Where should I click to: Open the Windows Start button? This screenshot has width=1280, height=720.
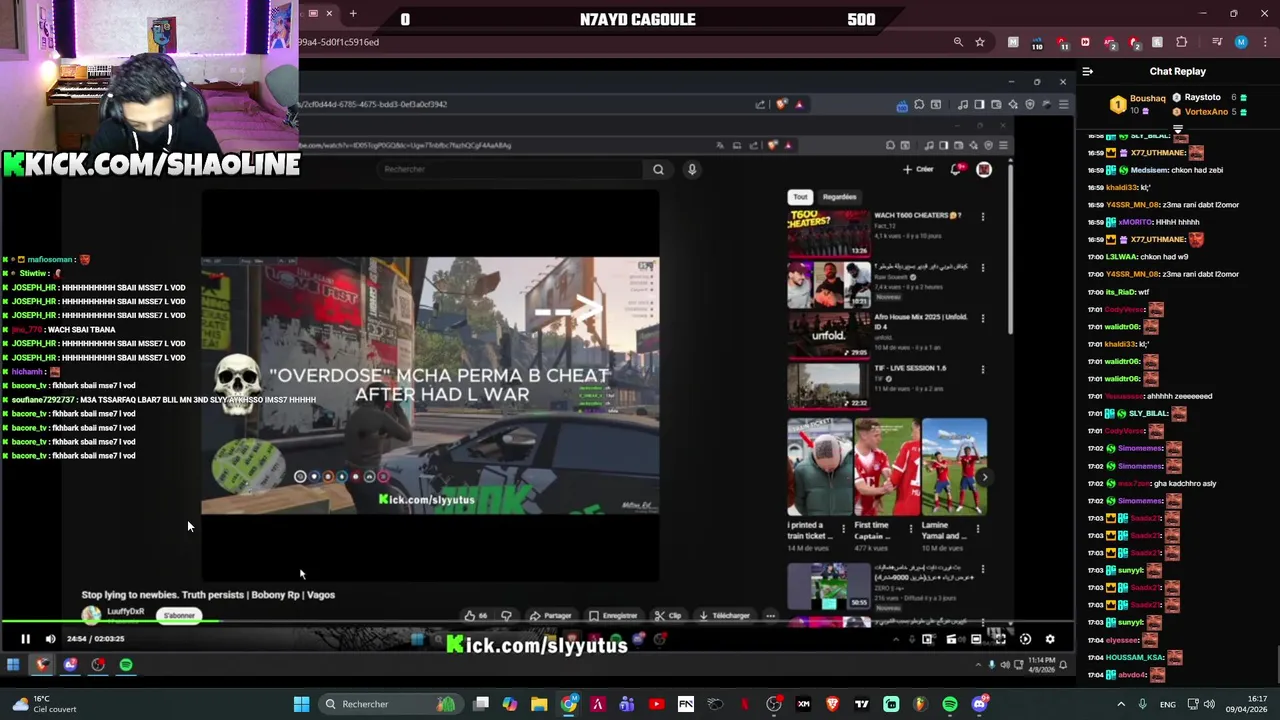pos(301,704)
